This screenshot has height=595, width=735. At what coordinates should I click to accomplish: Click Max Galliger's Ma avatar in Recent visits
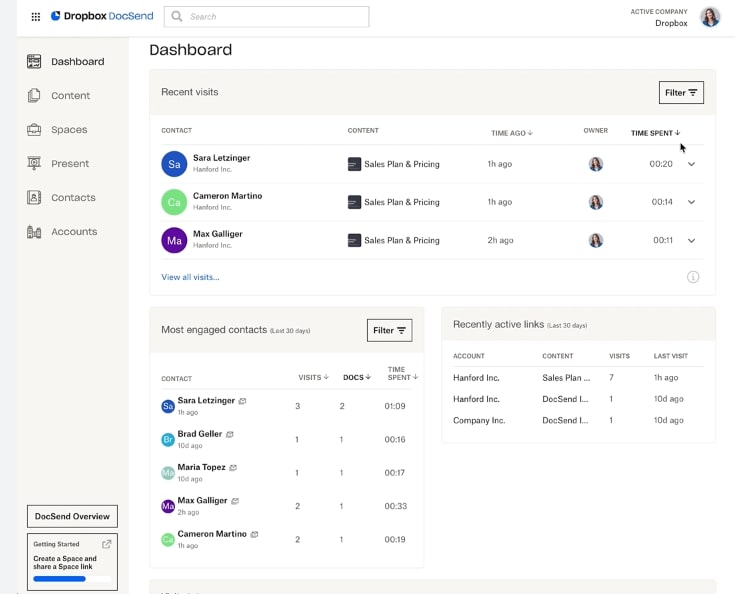[174, 240]
